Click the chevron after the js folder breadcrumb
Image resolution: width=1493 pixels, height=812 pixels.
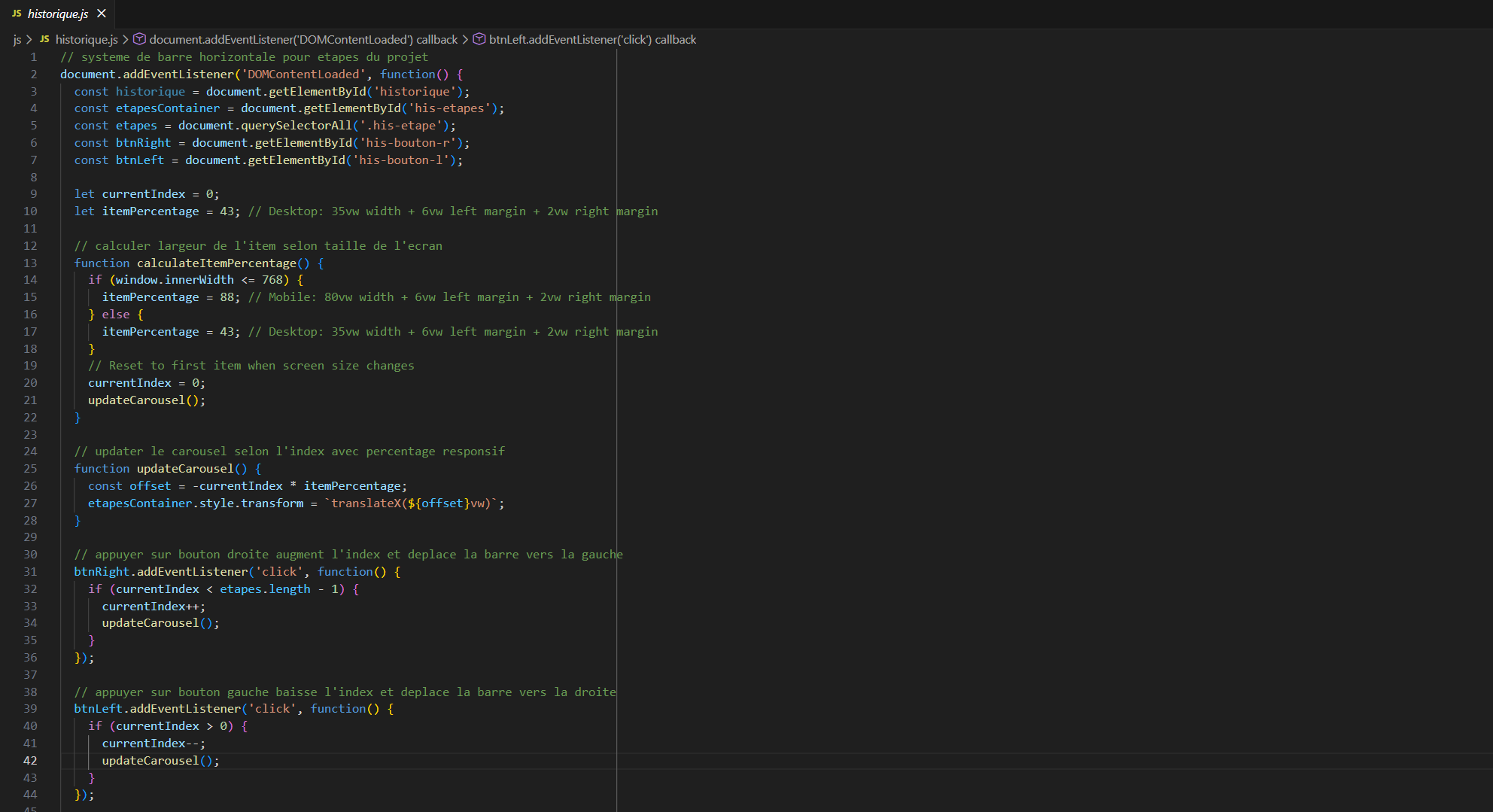[29, 39]
